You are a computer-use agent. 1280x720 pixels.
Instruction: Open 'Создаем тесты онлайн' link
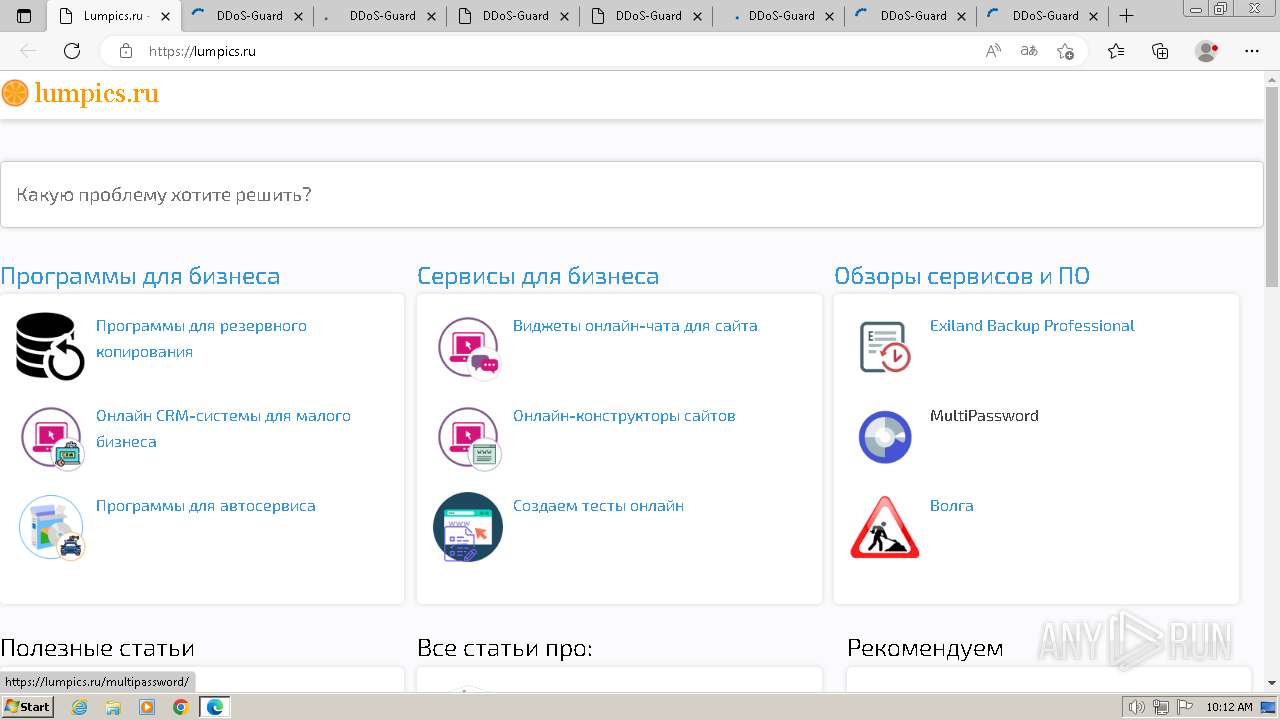click(x=598, y=506)
